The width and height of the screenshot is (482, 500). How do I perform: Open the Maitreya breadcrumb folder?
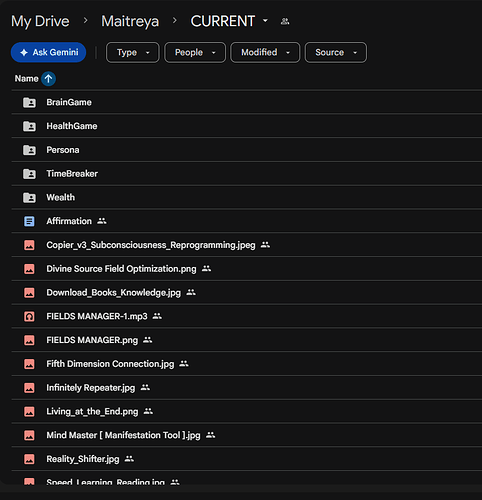(x=130, y=21)
